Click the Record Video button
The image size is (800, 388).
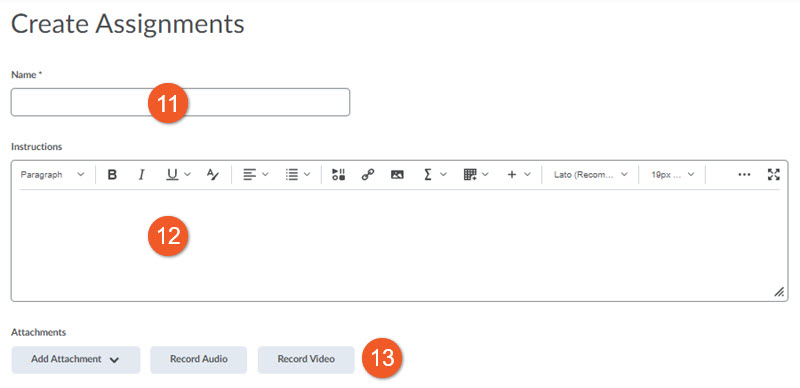pyautogui.click(x=306, y=359)
